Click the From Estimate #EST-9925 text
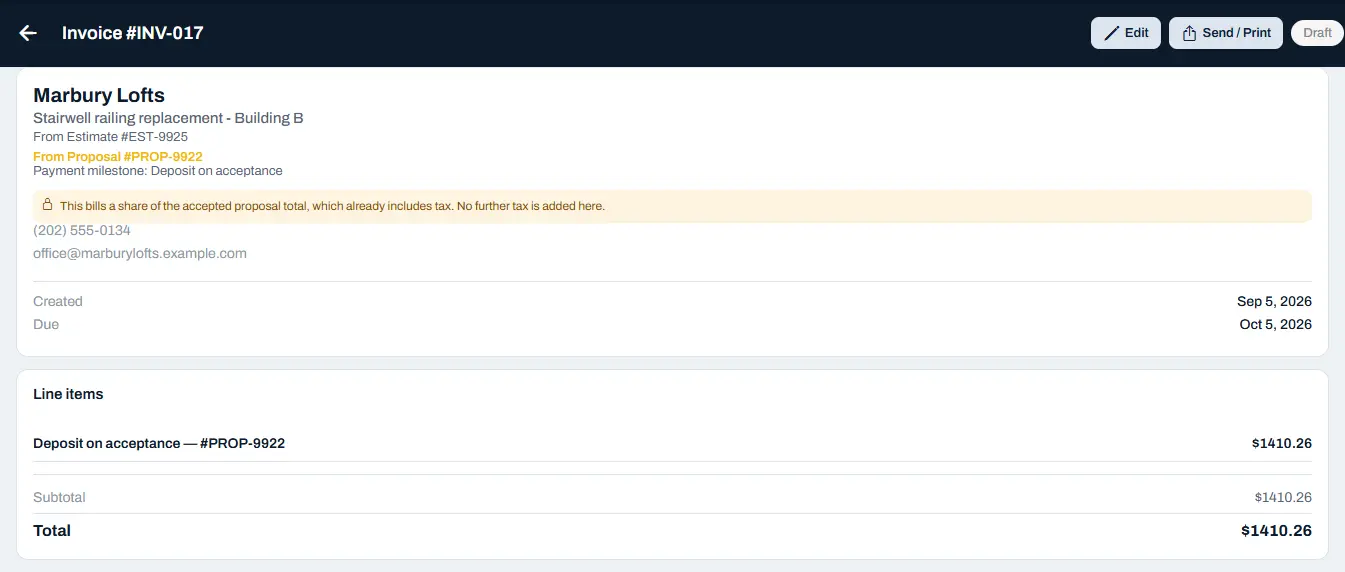This screenshot has height=572, width=1345. point(110,136)
